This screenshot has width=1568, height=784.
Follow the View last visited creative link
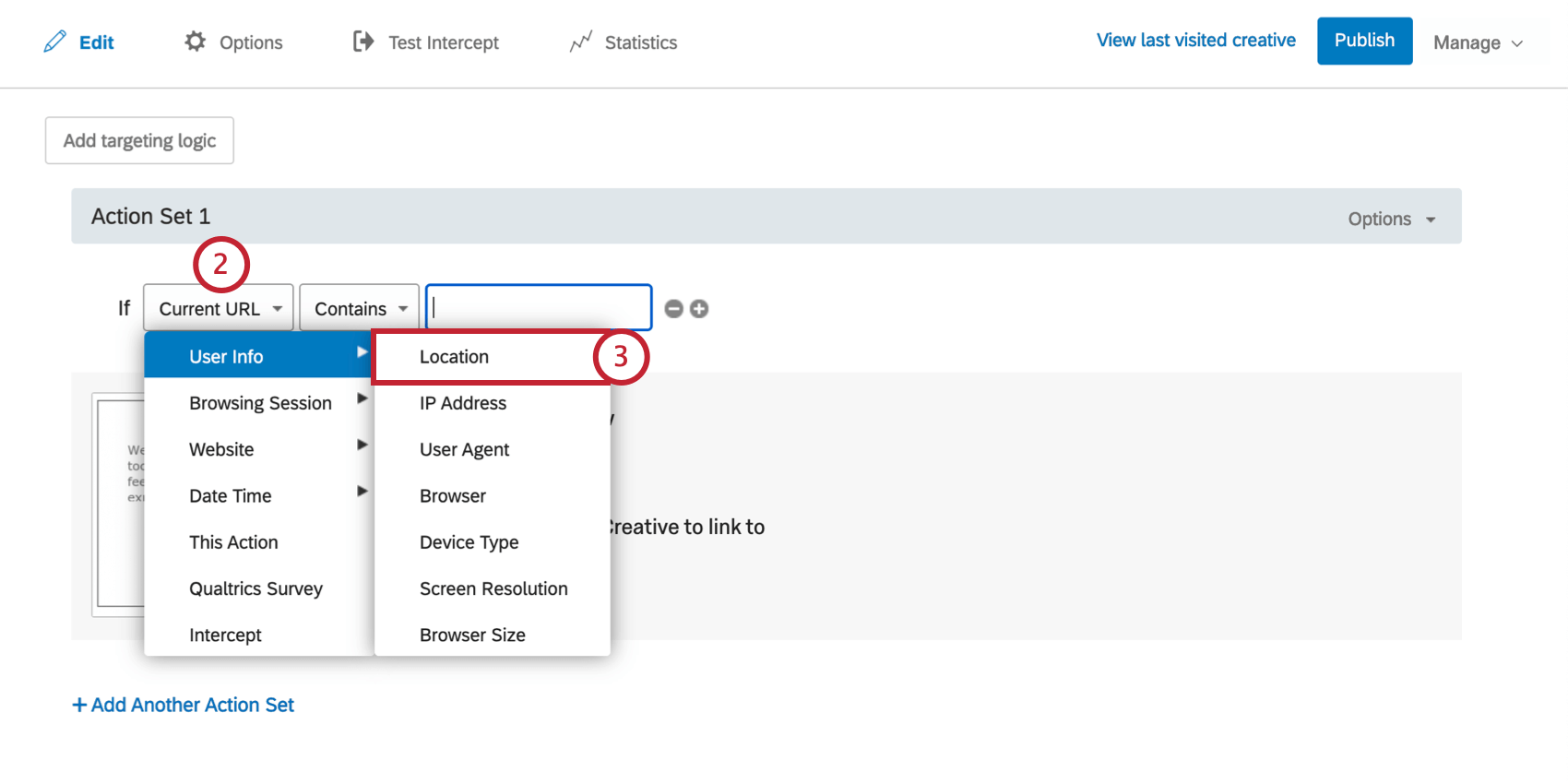coord(1195,41)
